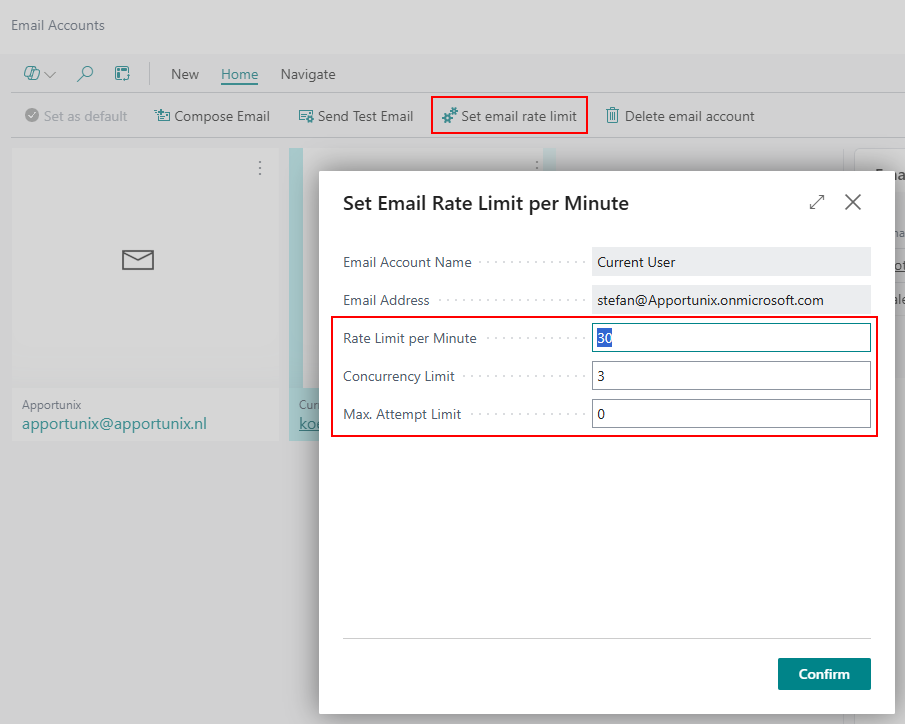Open the Copilot icon dropdown
This screenshot has height=724, width=905.
pyautogui.click(x=39, y=74)
